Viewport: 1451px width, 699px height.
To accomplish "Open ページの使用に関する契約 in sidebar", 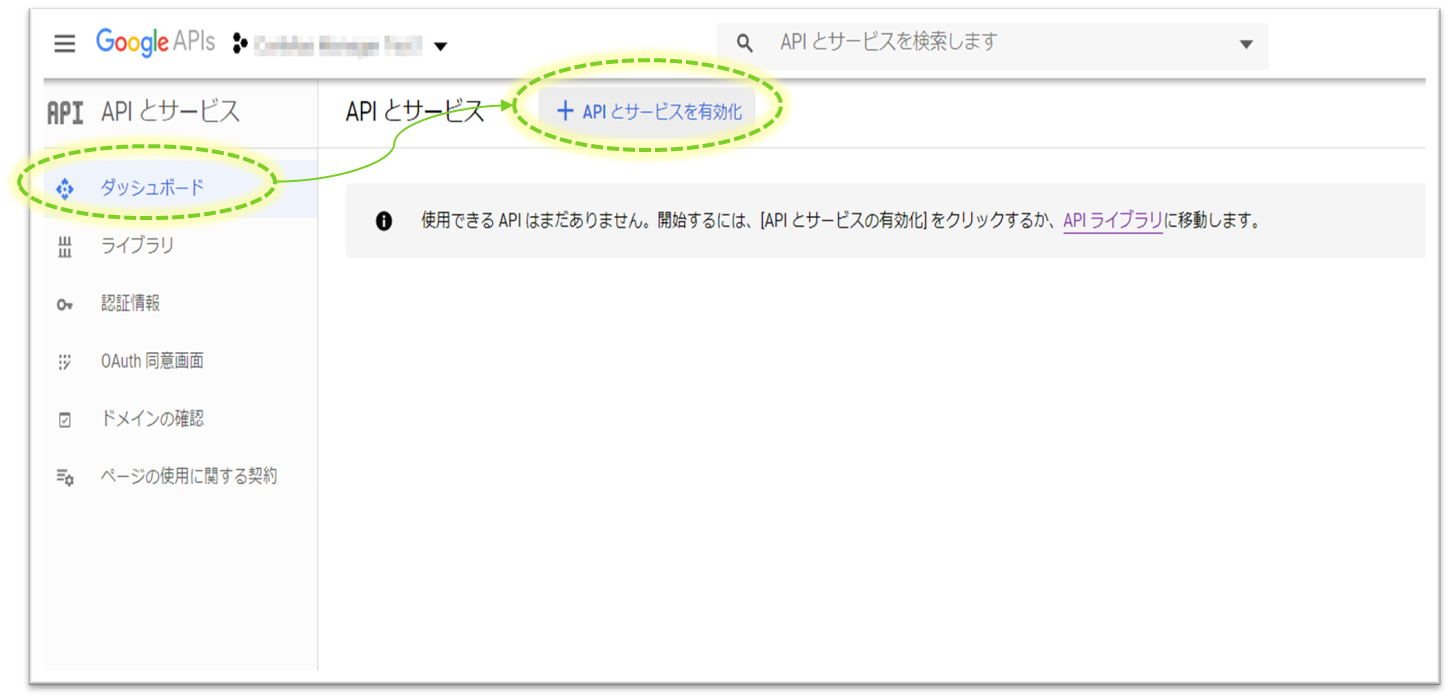I will pos(188,477).
